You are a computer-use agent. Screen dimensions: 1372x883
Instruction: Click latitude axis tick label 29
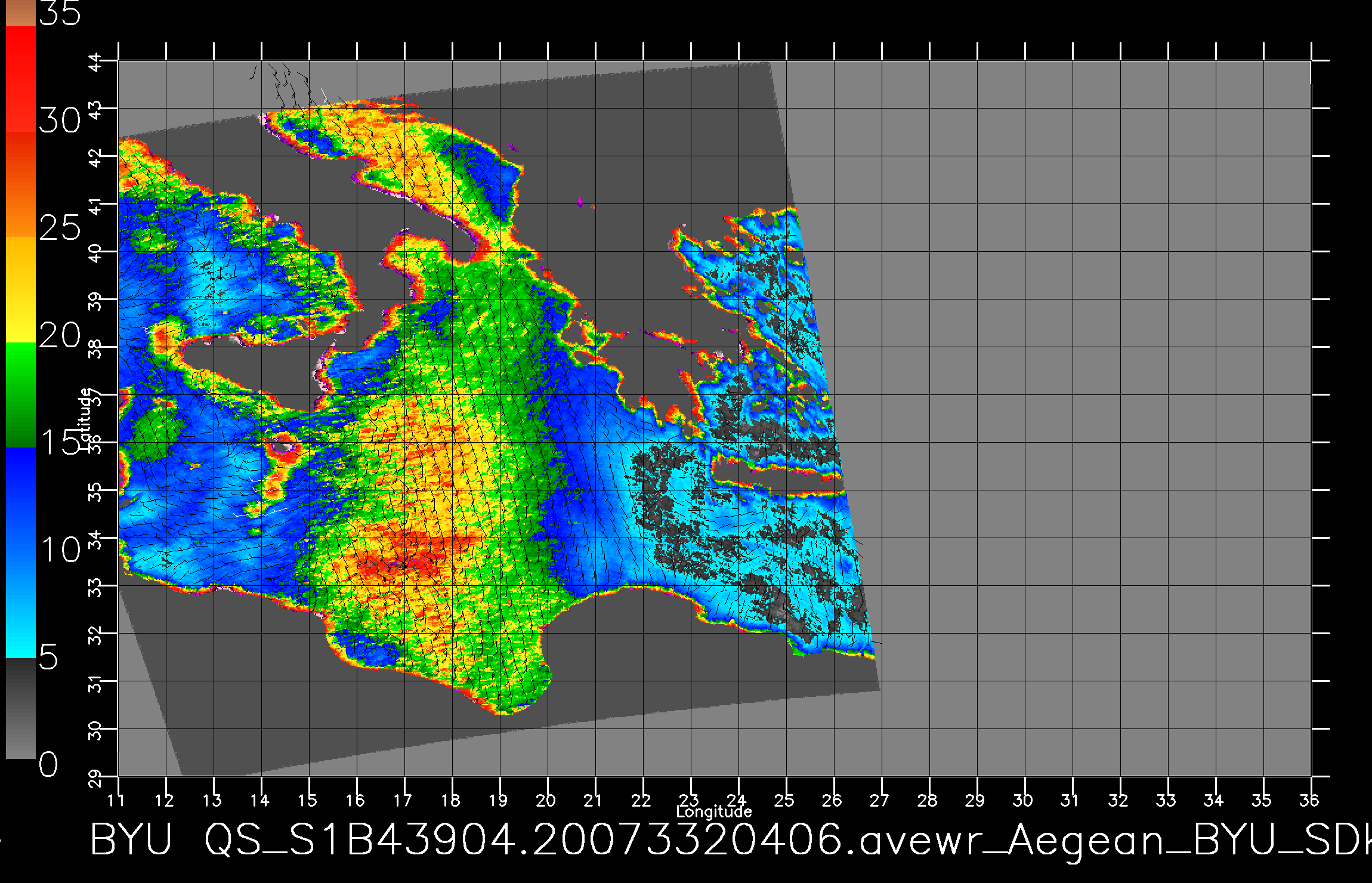(x=96, y=777)
